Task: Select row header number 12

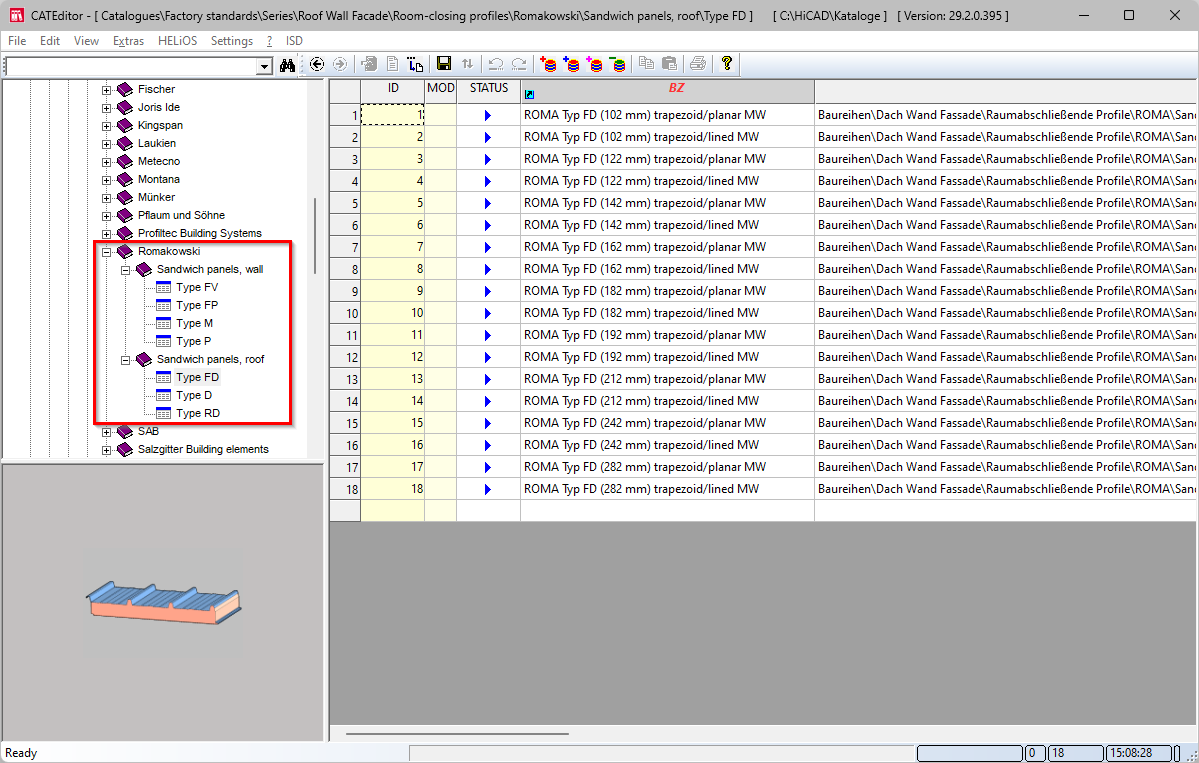Action: [345, 357]
